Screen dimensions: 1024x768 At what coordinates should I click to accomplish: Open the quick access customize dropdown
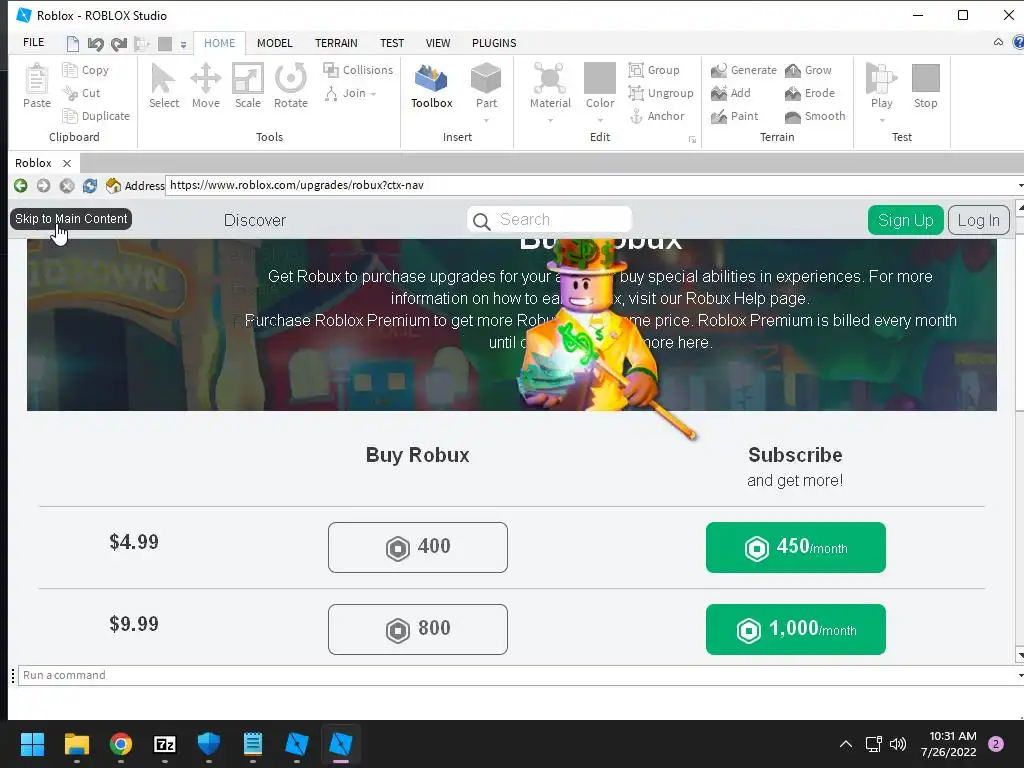(184, 44)
